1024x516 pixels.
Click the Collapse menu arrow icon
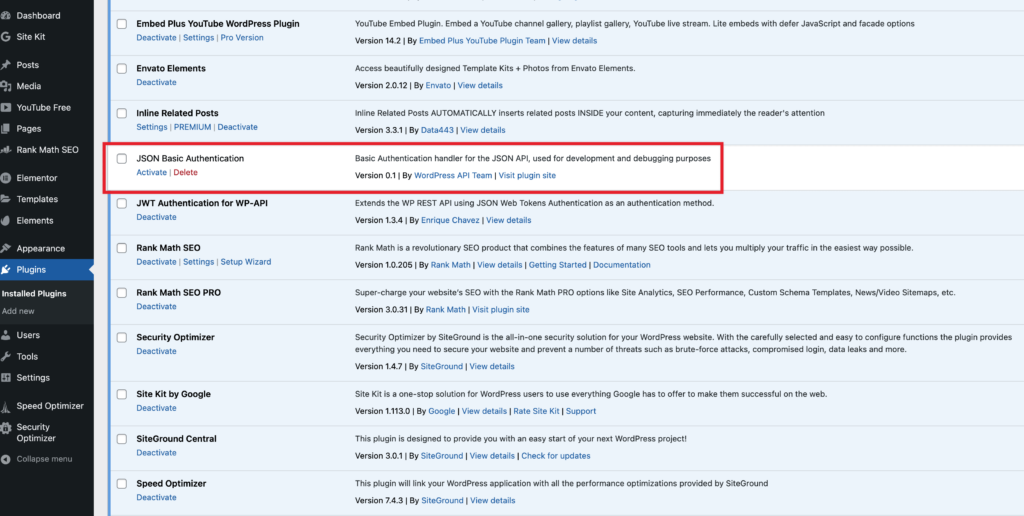click(6, 459)
